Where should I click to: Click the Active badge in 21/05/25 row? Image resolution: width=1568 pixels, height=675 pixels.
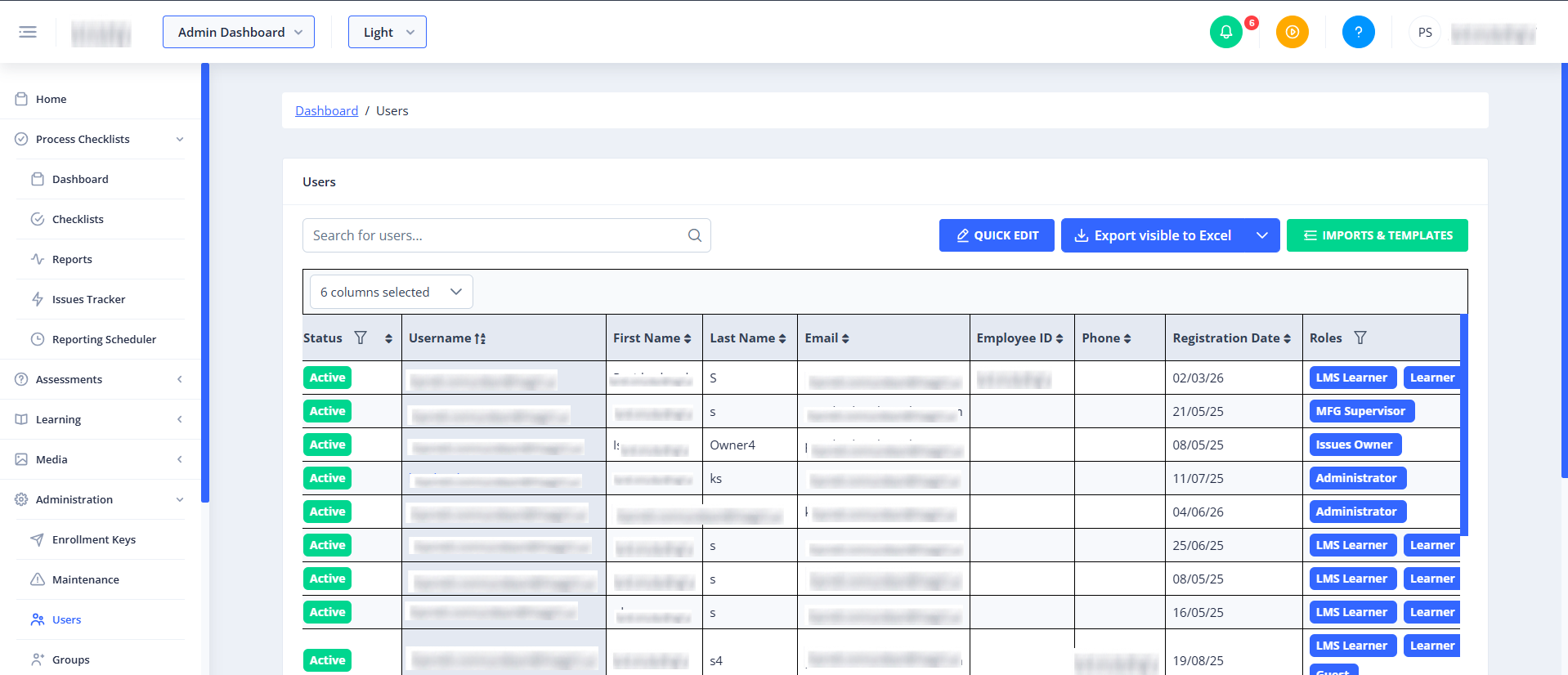[x=328, y=411]
